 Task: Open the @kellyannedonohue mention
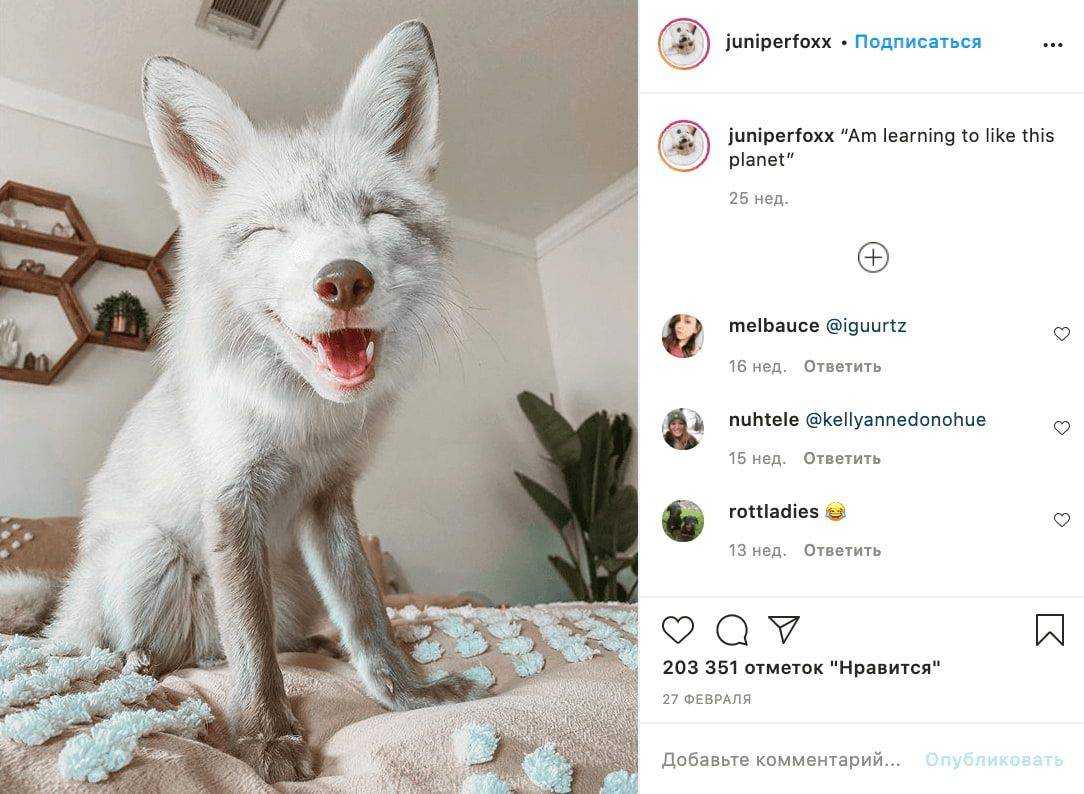point(896,419)
